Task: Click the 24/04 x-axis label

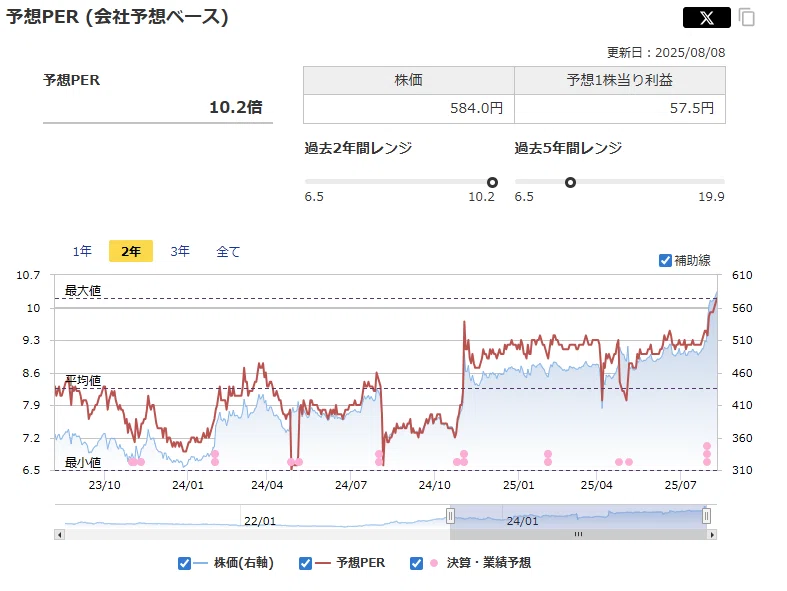Action: click(x=267, y=485)
